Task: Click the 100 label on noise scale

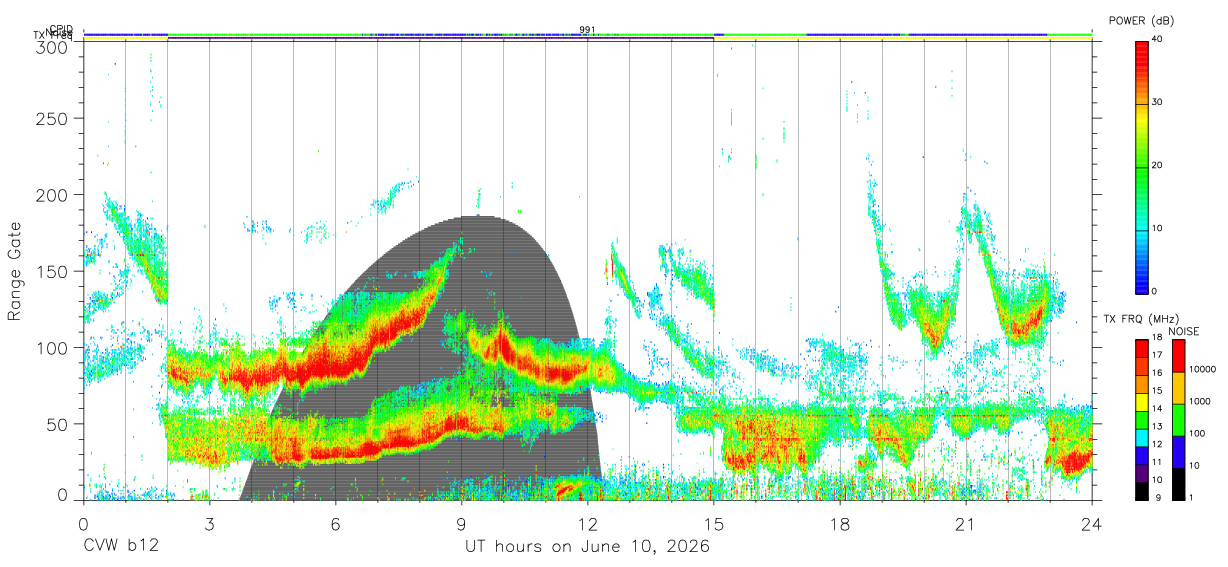Action: 1197,434
